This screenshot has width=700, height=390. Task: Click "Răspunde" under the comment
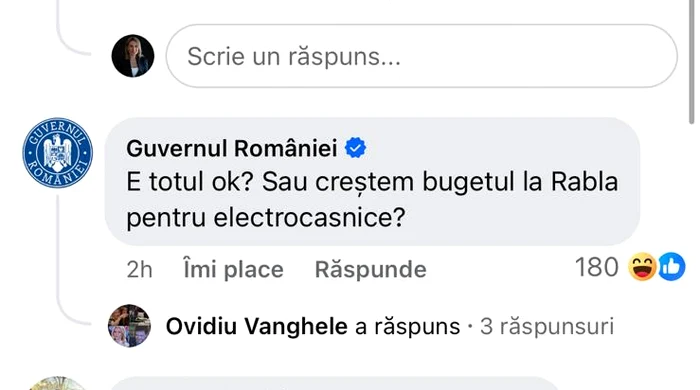coord(371,270)
